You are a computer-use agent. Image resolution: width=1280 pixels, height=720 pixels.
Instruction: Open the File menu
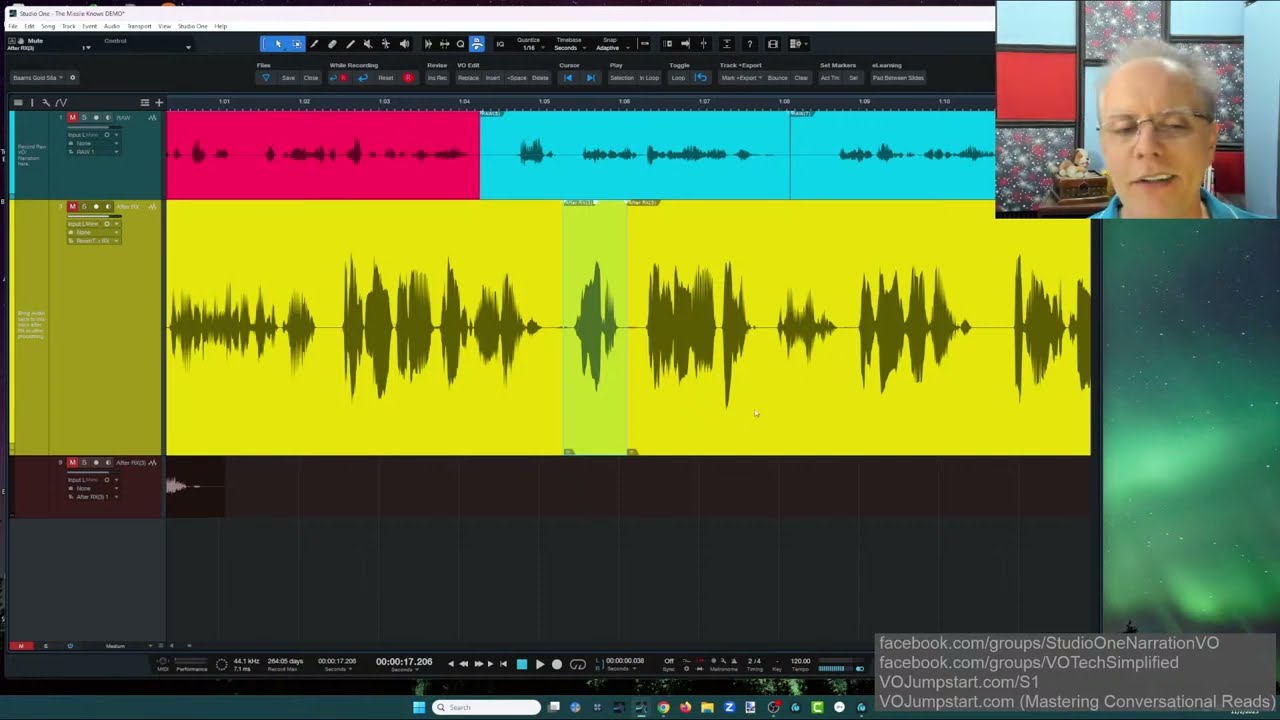coord(13,26)
